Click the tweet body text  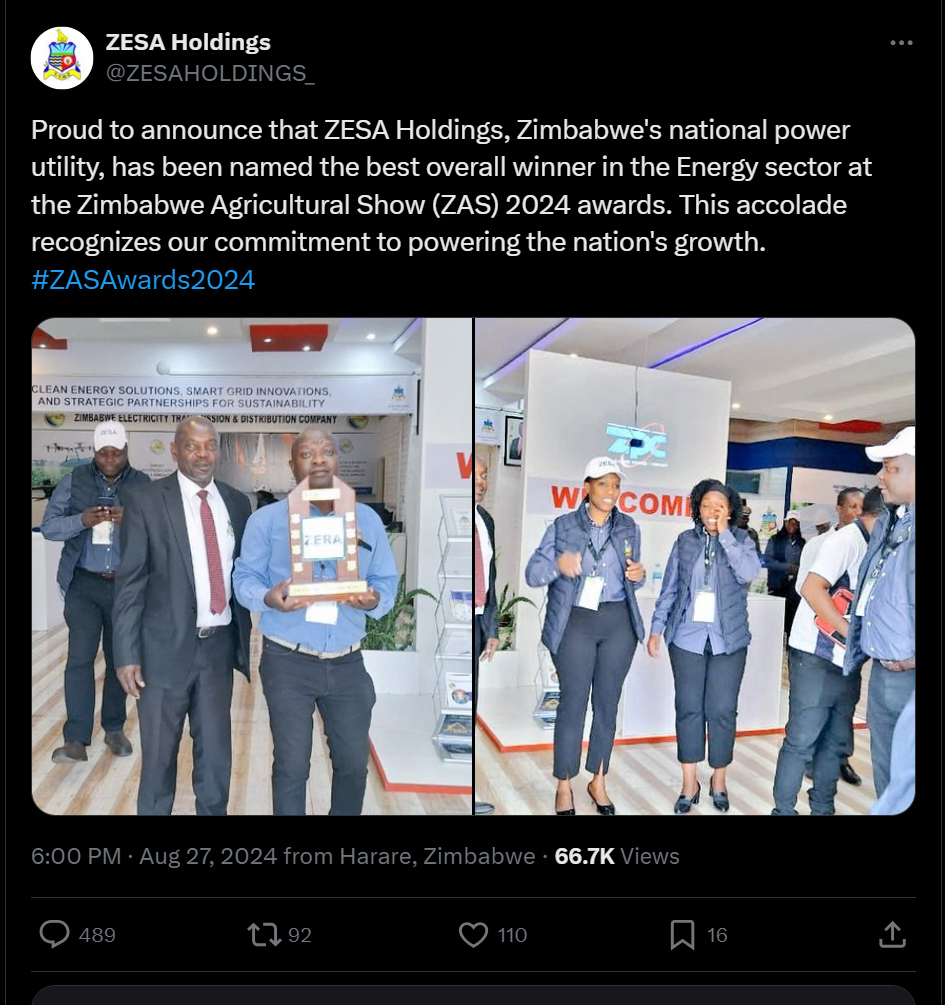click(451, 186)
